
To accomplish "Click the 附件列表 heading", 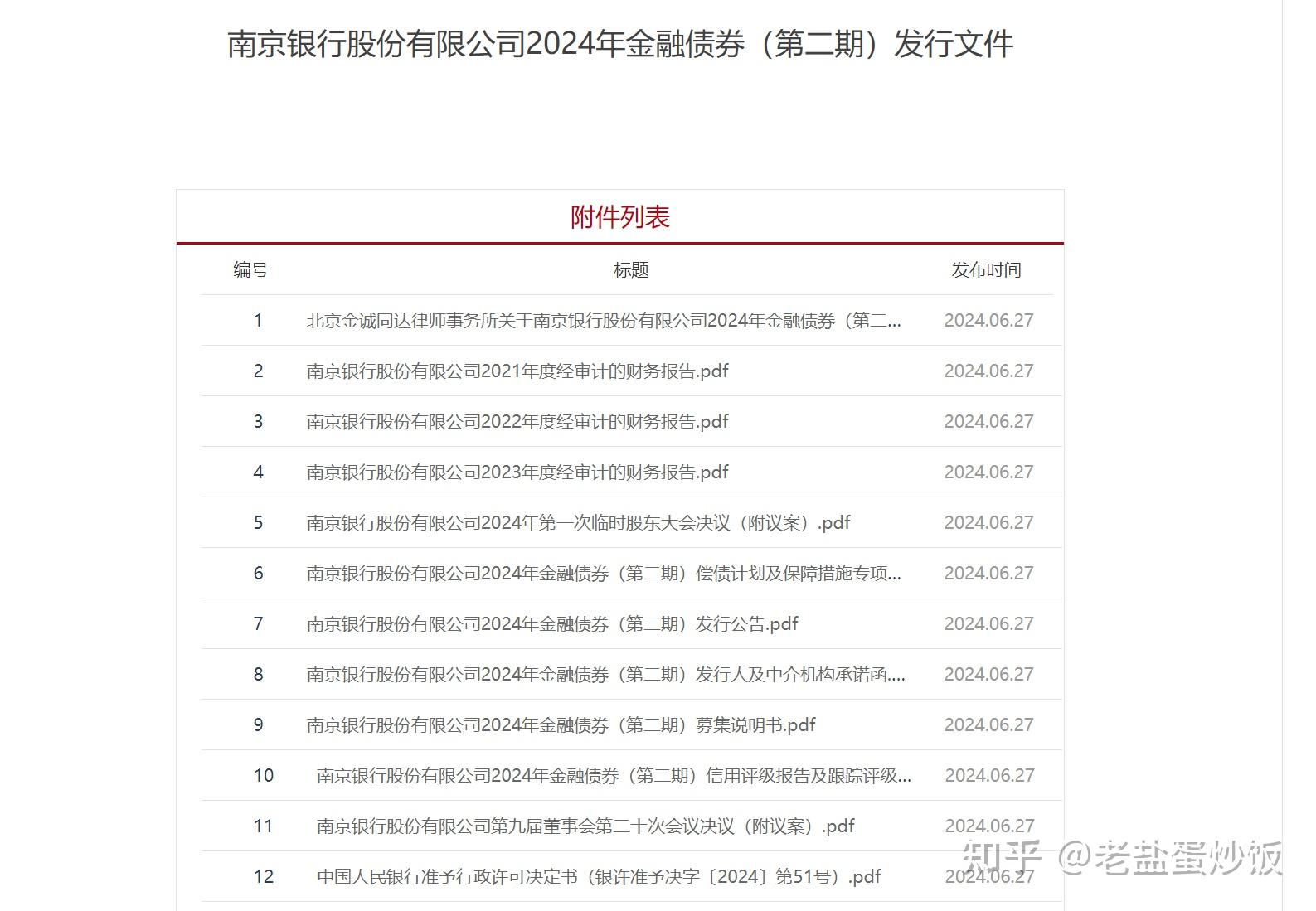I will pos(620,217).
